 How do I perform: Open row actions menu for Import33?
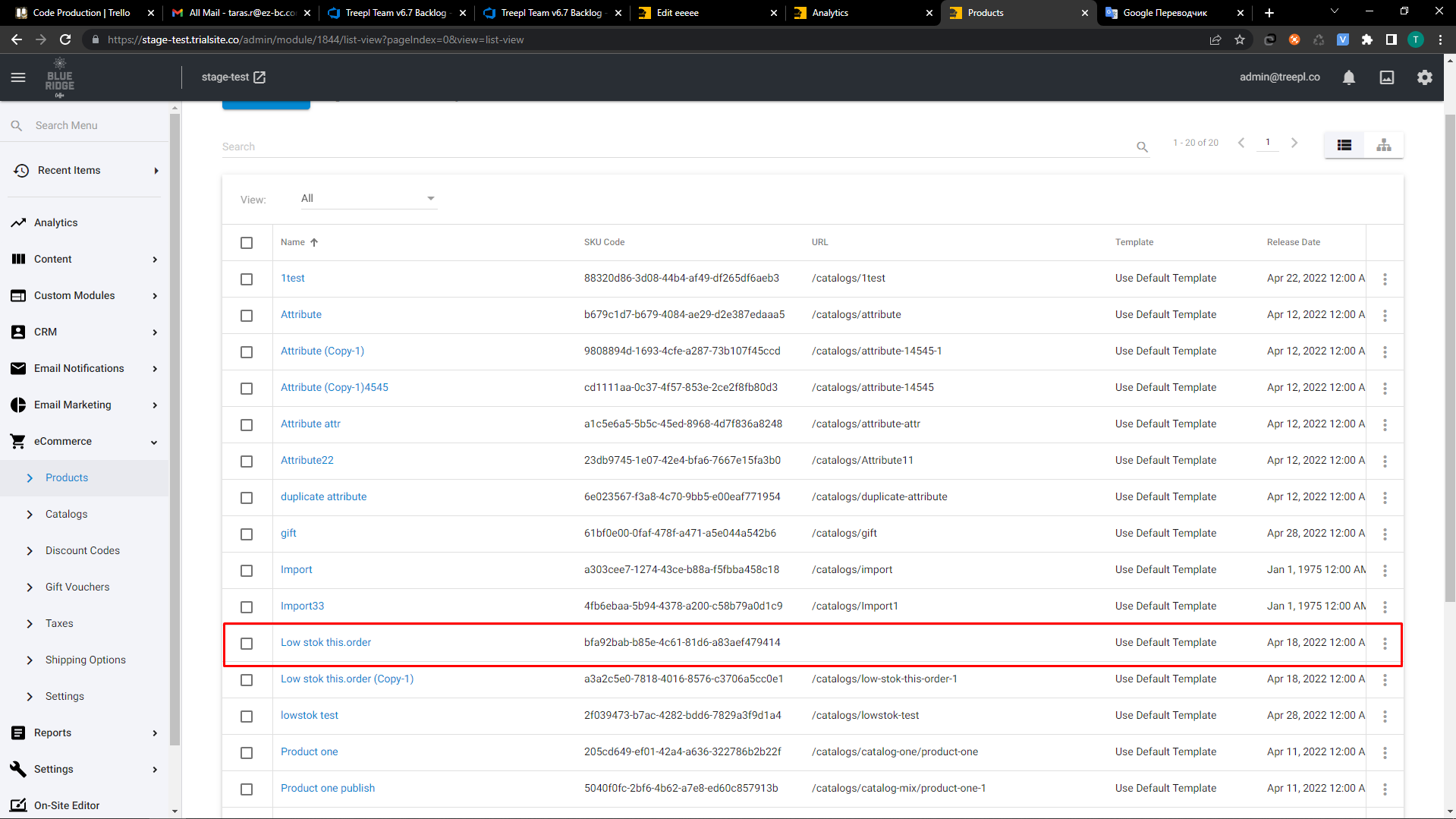1385,607
